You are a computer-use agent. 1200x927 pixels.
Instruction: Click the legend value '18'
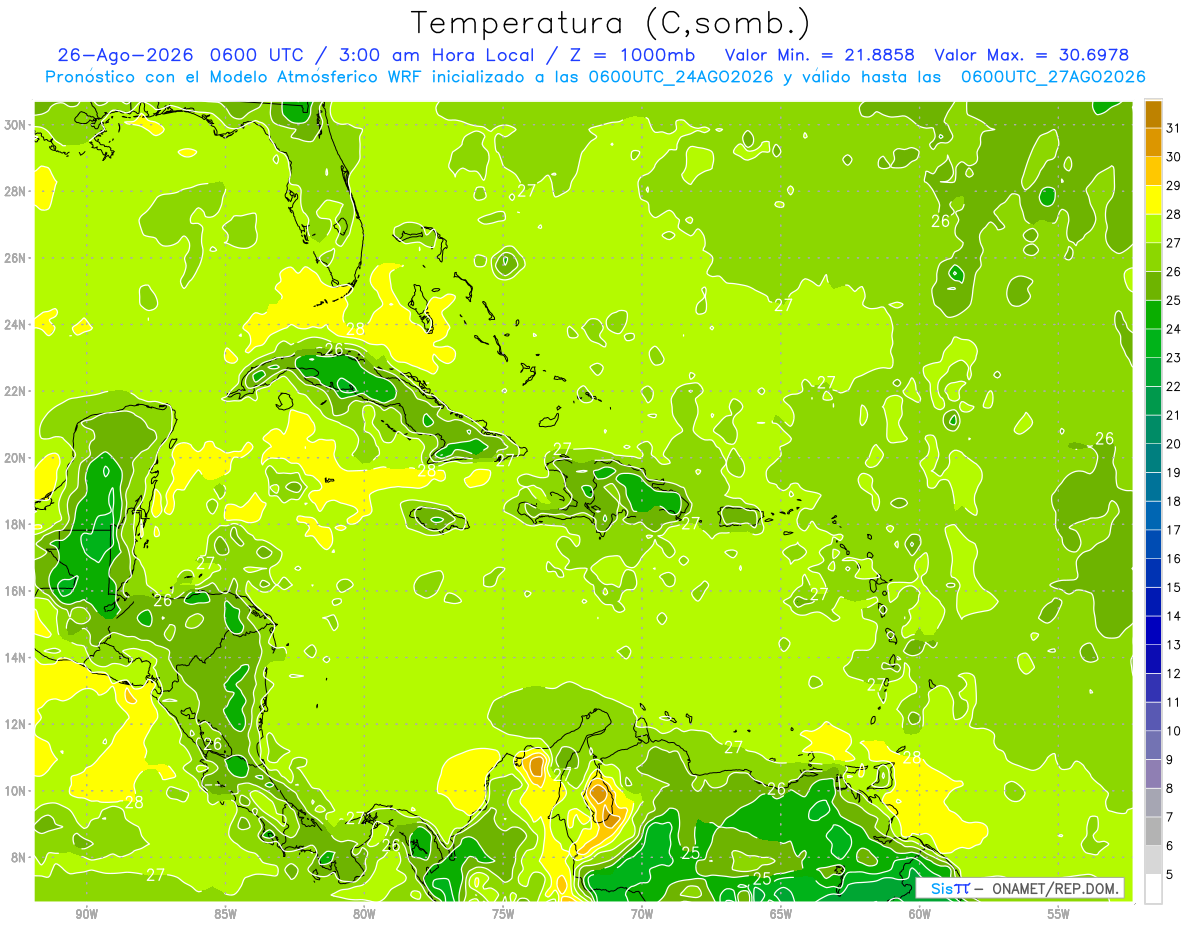(1174, 501)
